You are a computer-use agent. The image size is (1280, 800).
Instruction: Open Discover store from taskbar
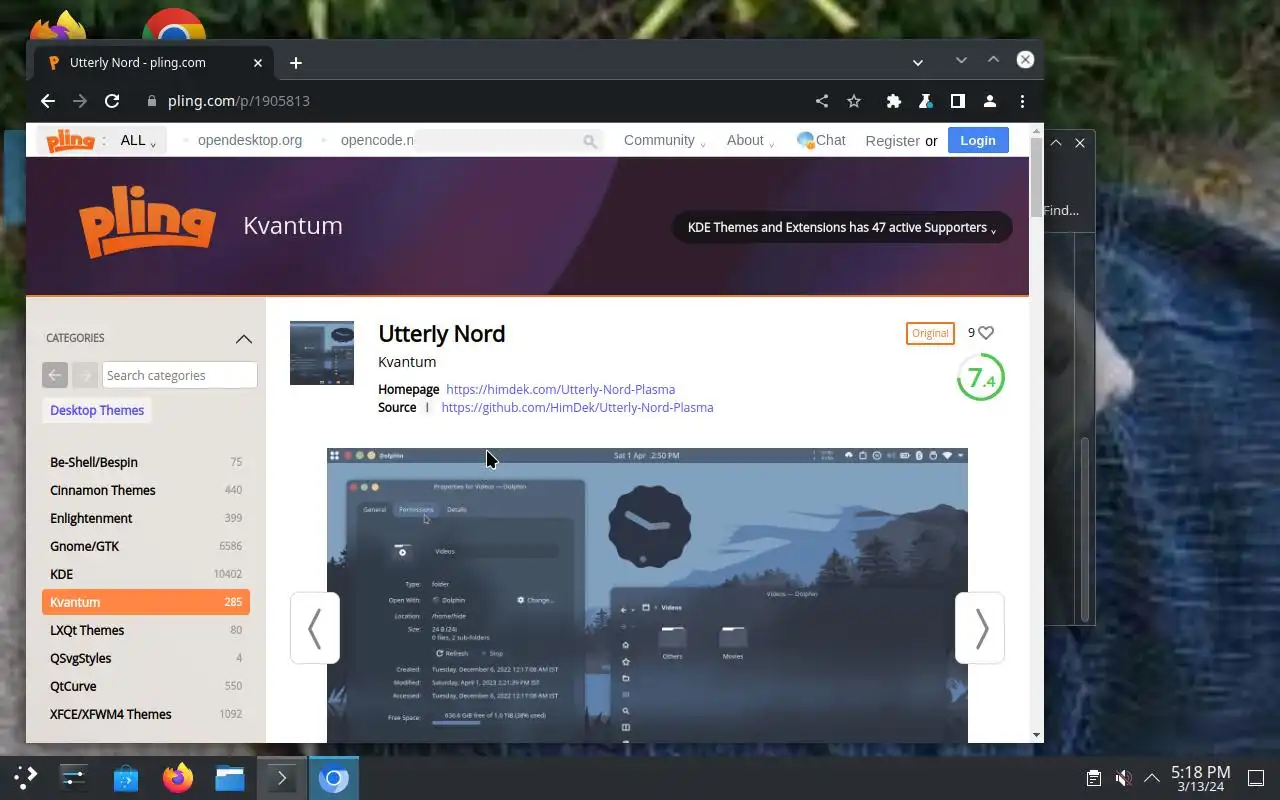click(126, 777)
